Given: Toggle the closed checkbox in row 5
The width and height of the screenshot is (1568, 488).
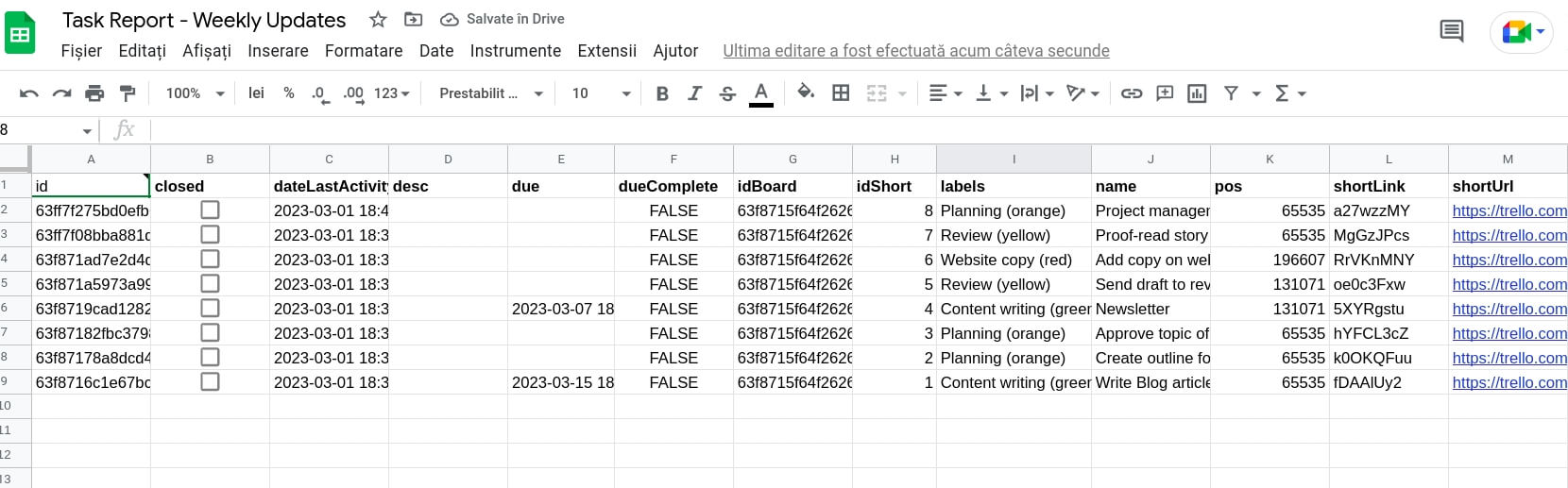Looking at the screenshot, I should [x=210, y=284].
